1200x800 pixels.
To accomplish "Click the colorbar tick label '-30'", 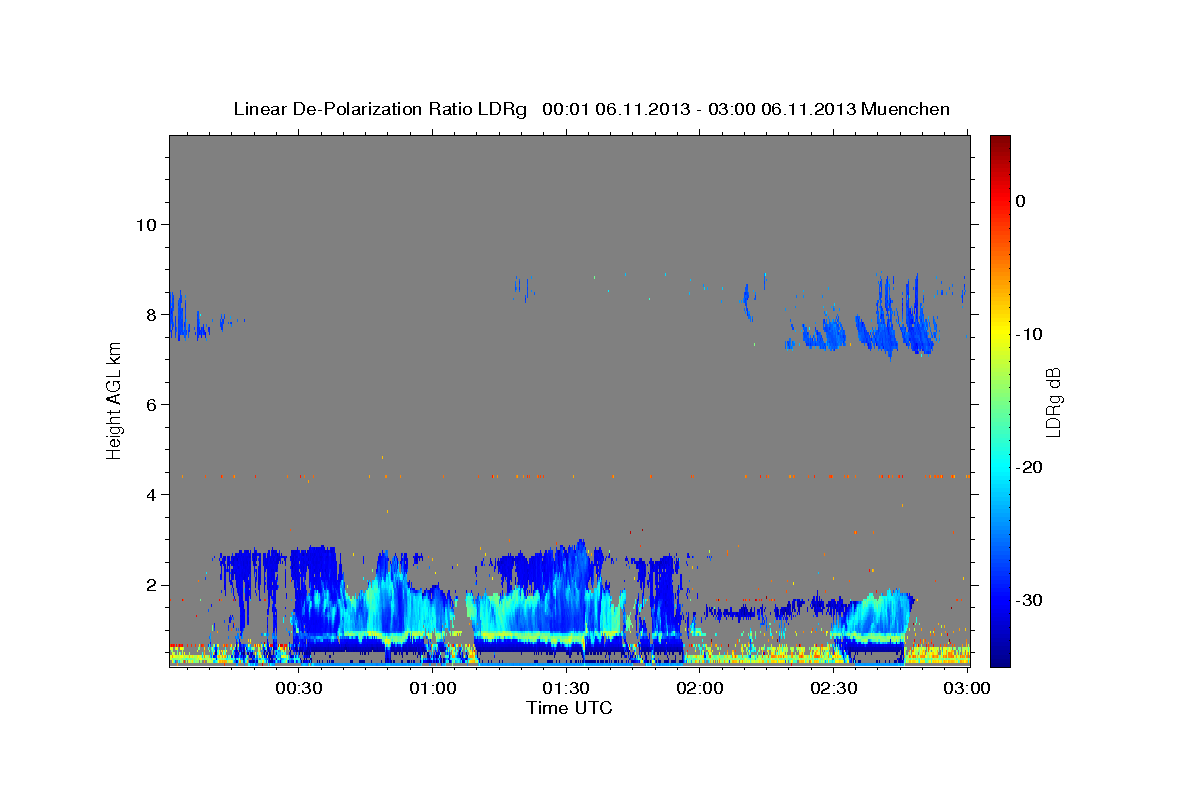I will [1029, 600].
